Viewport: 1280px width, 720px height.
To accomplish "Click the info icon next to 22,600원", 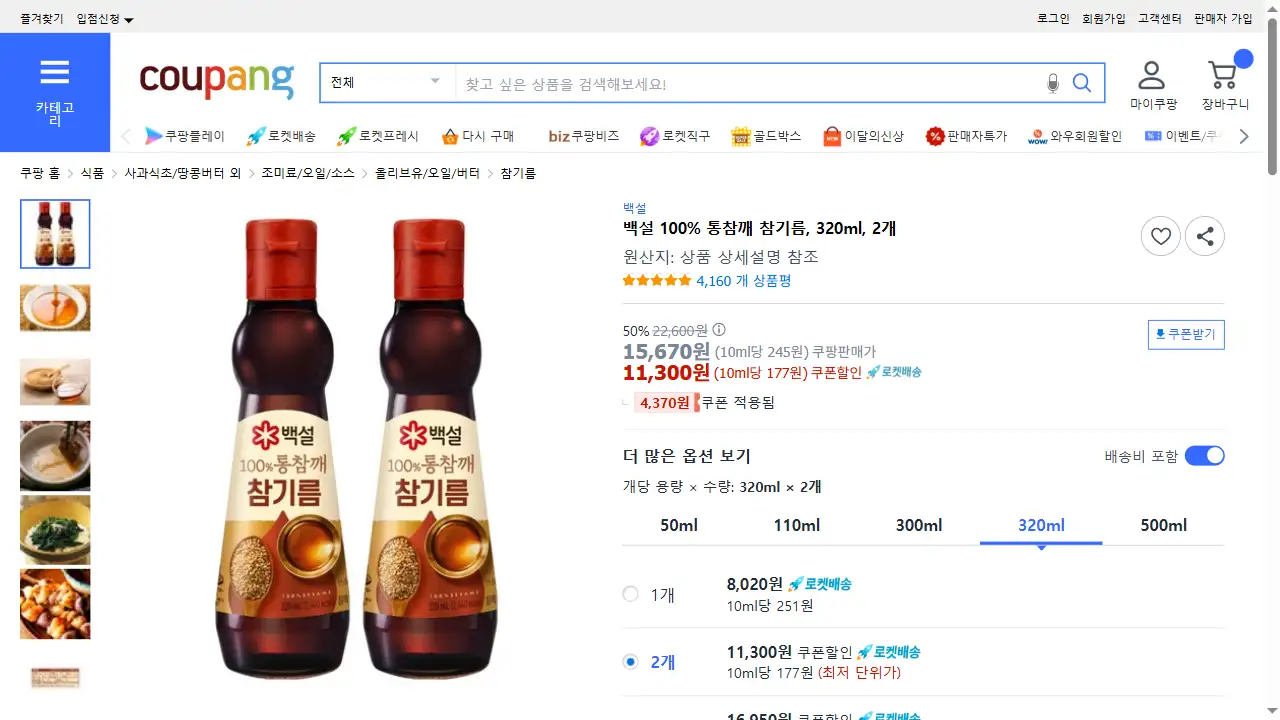I will click(718, 330).
